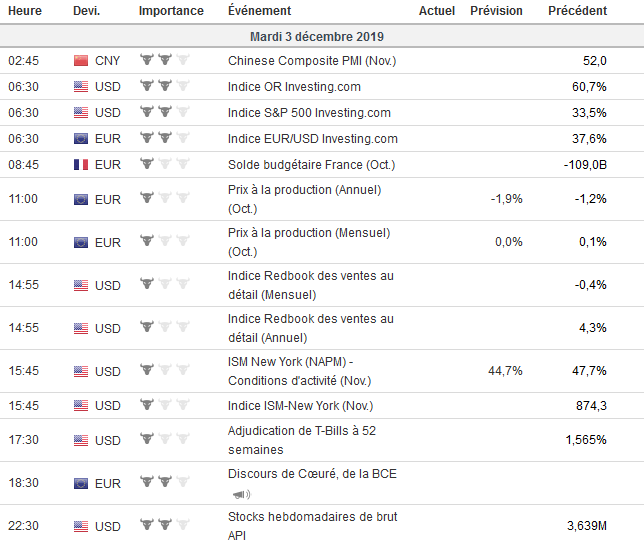Open Solde budgétaire France (Oct.) event
The image size is (644, 546).
tap(312, 164)
